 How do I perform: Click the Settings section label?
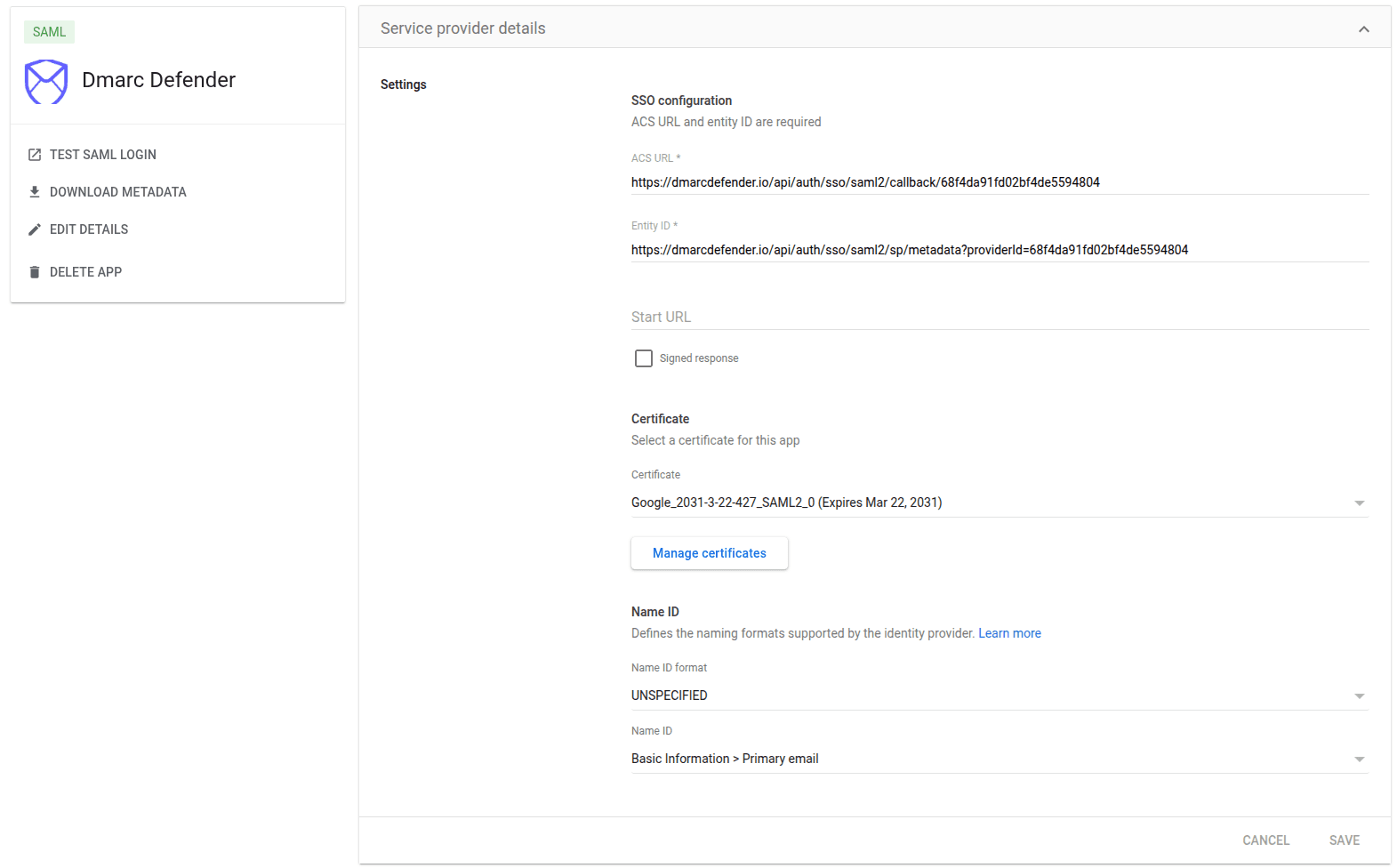point(404,84)
